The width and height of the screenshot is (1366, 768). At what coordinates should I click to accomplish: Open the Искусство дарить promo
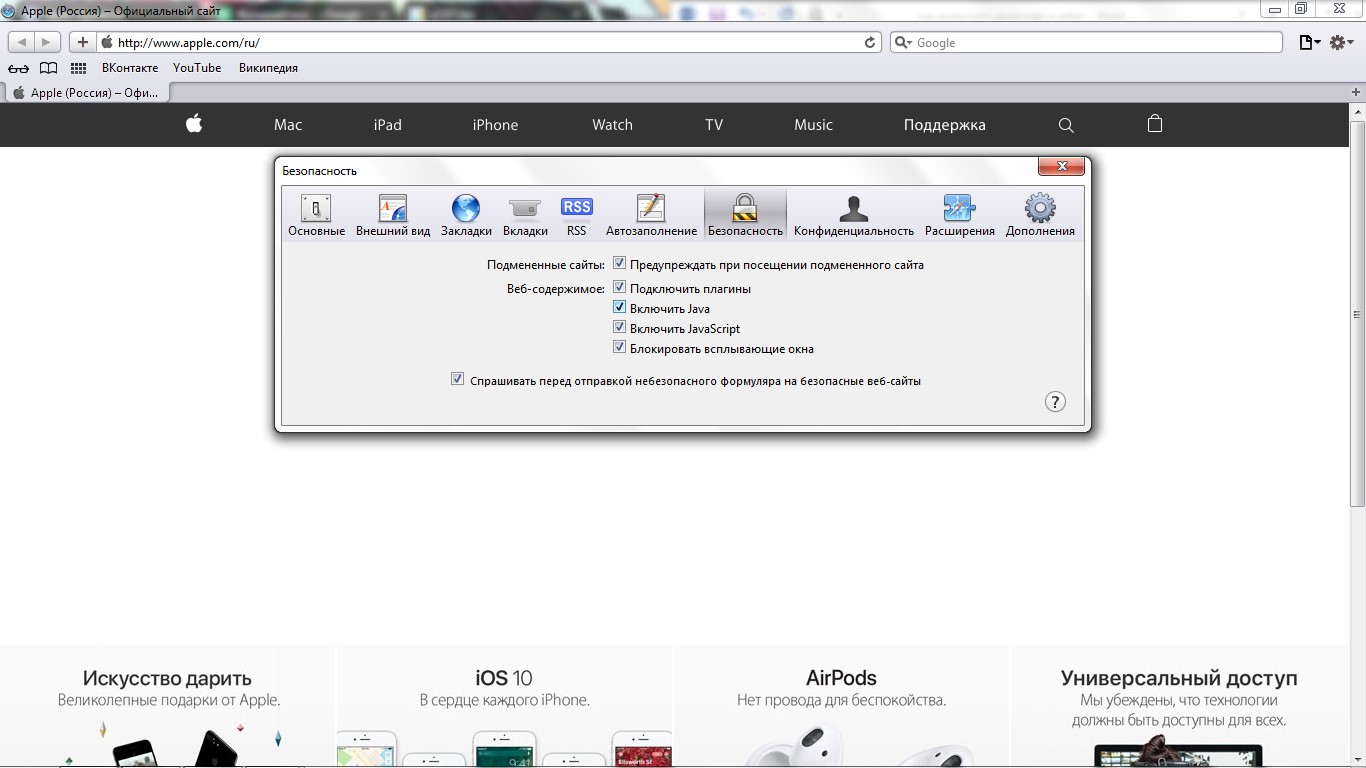pos(168,706)
